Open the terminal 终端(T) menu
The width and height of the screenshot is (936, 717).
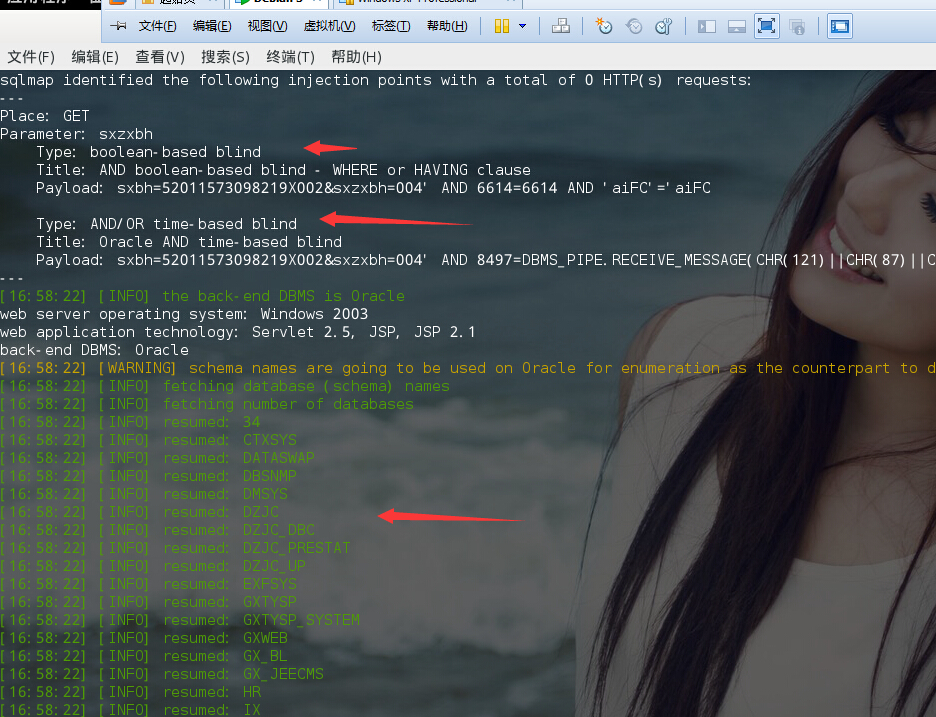(x=290, y=57)
